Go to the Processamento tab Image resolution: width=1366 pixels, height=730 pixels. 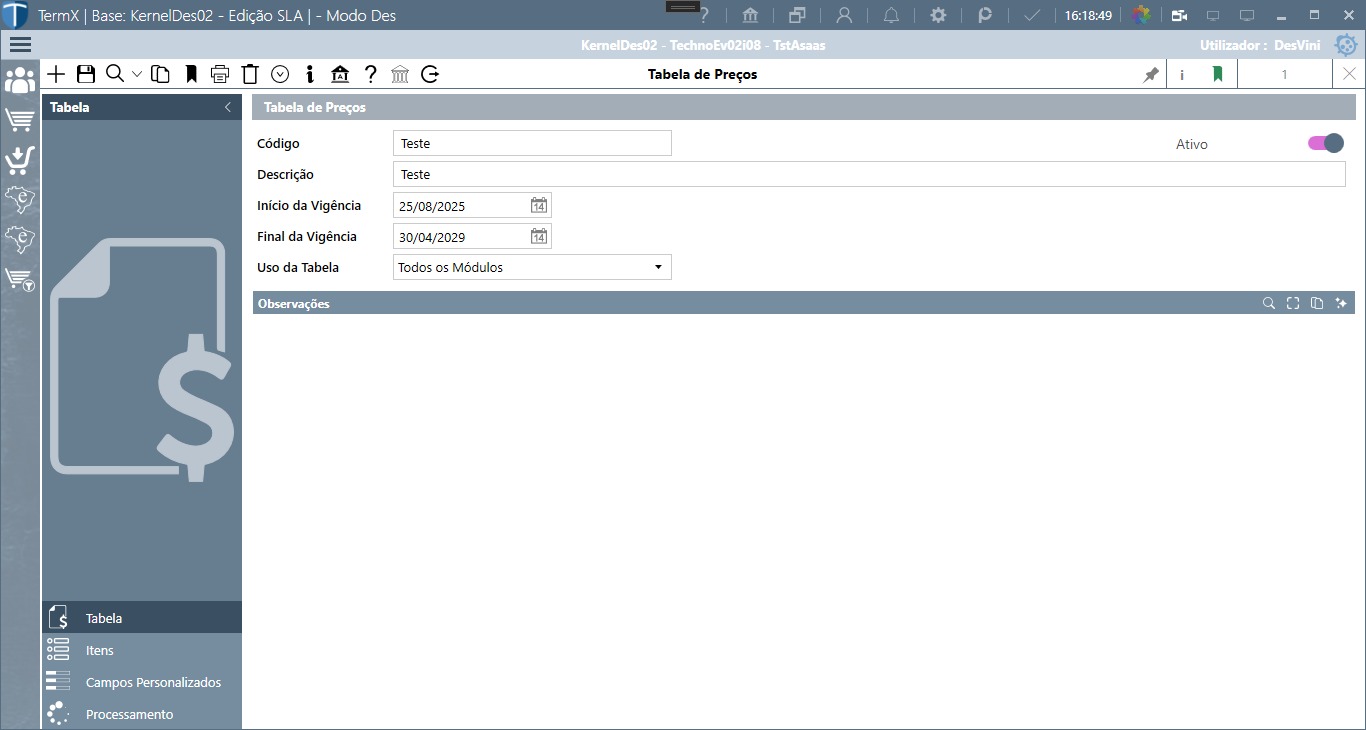(x=142, y=714)
